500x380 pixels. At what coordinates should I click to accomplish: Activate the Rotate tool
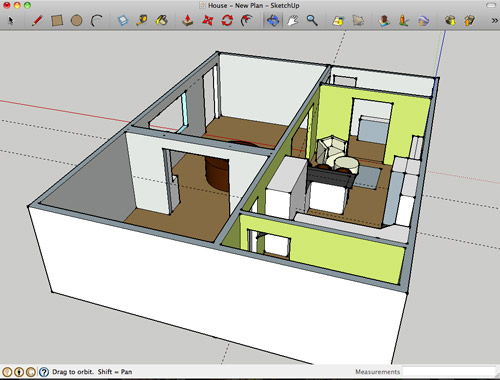pos(227,21)
